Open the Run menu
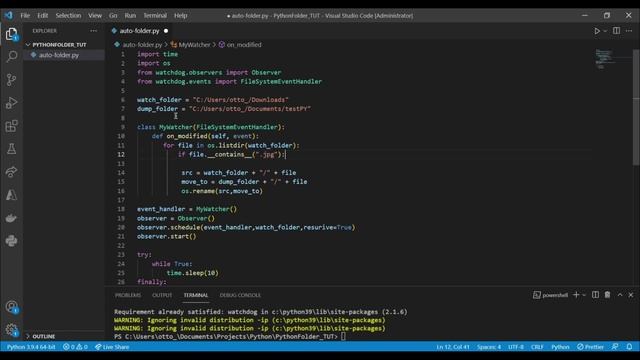The width and height of the screenshot is (640, 360). pyautogui.click(x=130, y=16)
